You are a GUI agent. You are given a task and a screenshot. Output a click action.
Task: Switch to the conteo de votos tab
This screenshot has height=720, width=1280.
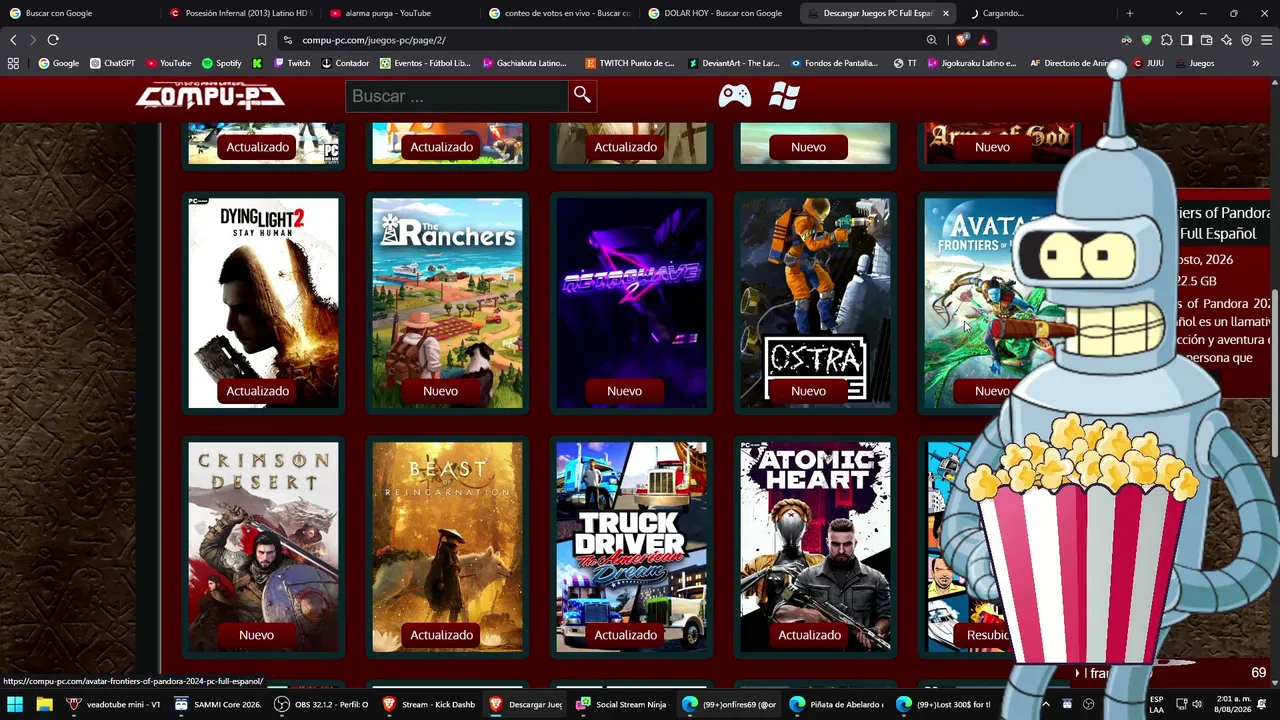pos(560,13)
